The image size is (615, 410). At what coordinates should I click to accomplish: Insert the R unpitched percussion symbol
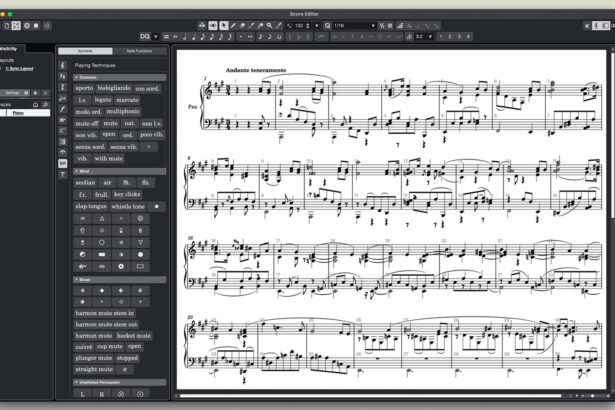(102, 394)
